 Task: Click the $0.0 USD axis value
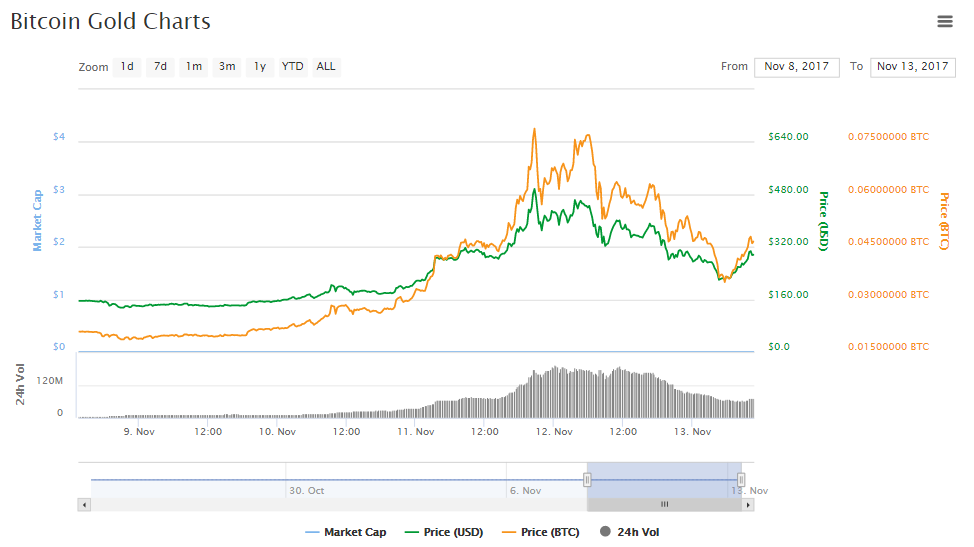pyautogui.click(x=779, y=346)
